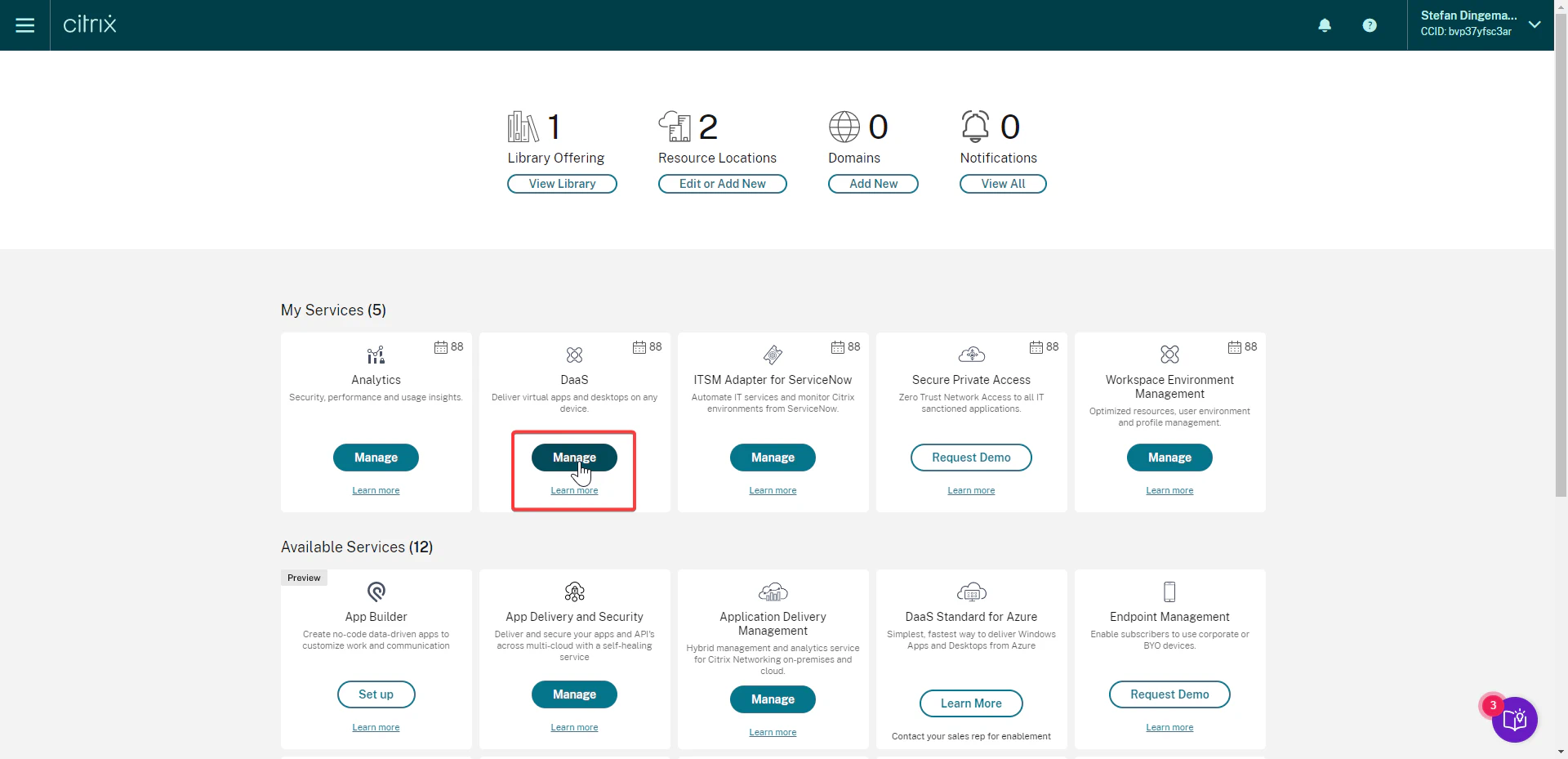Open the hamburger navigation menu

(x=25, y=25)
